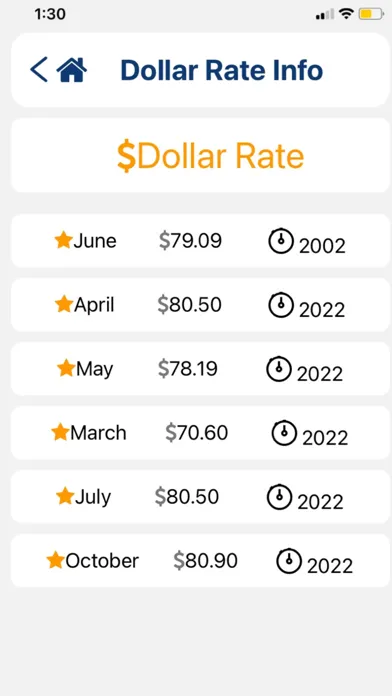
Task: Tap the star next to October
Action: (x=55, y=560)
